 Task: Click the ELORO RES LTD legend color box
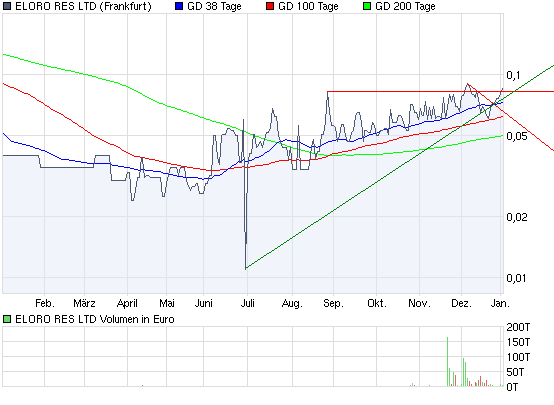pyautogui.click(x=7, y=6)
